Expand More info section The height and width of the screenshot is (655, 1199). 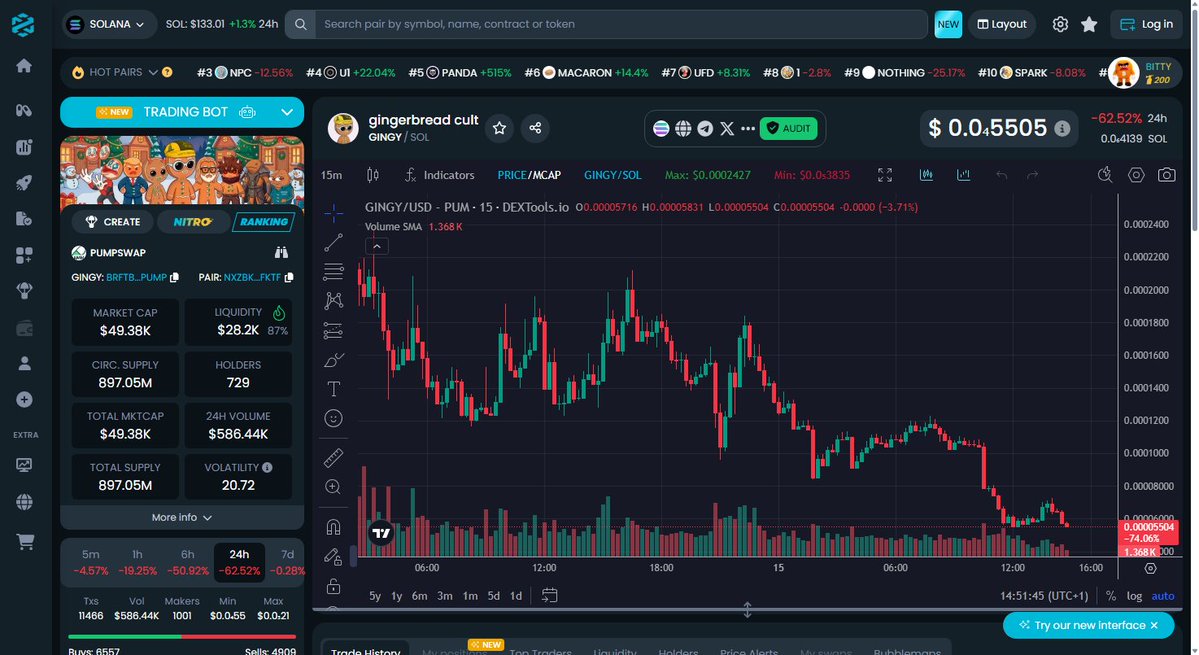(182, 517)
